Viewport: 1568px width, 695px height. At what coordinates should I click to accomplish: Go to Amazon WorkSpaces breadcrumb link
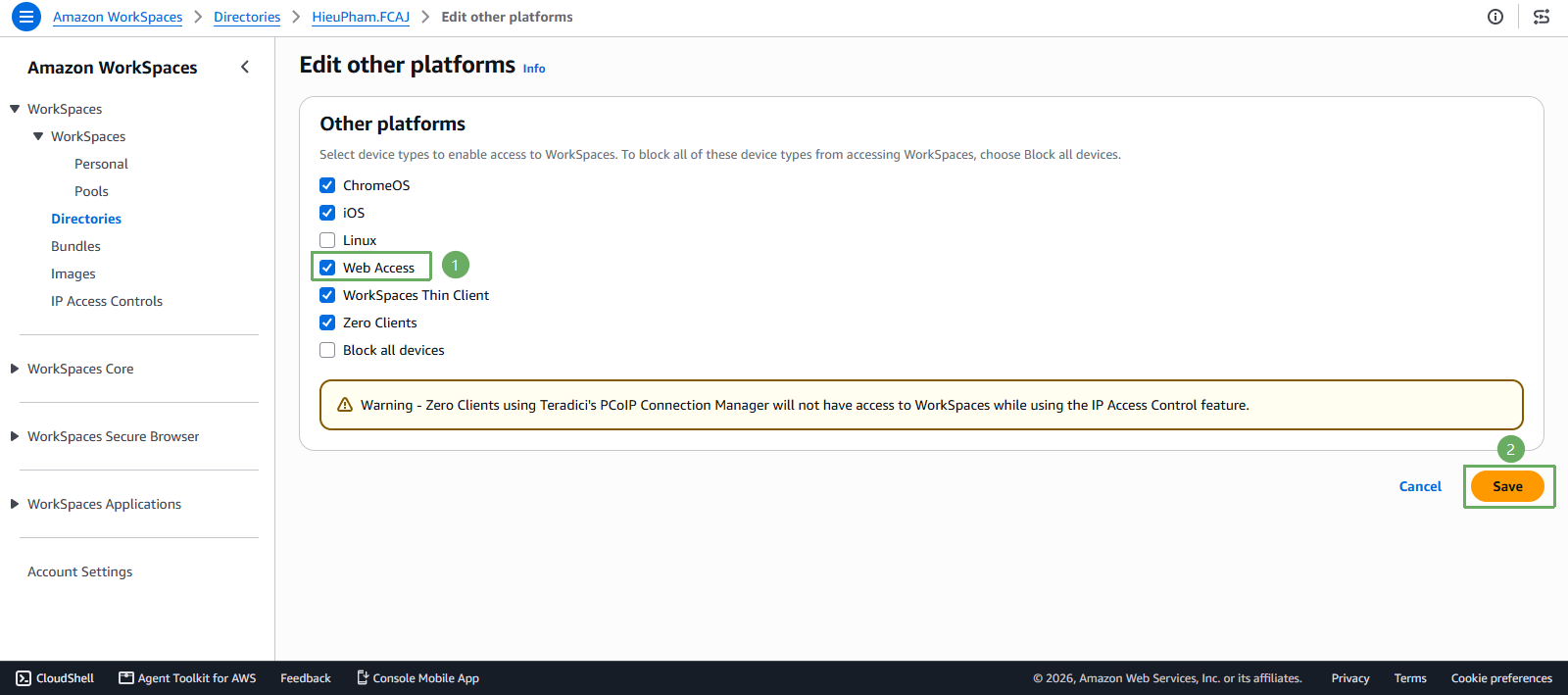pyautogui.click(x=118, y=17)
